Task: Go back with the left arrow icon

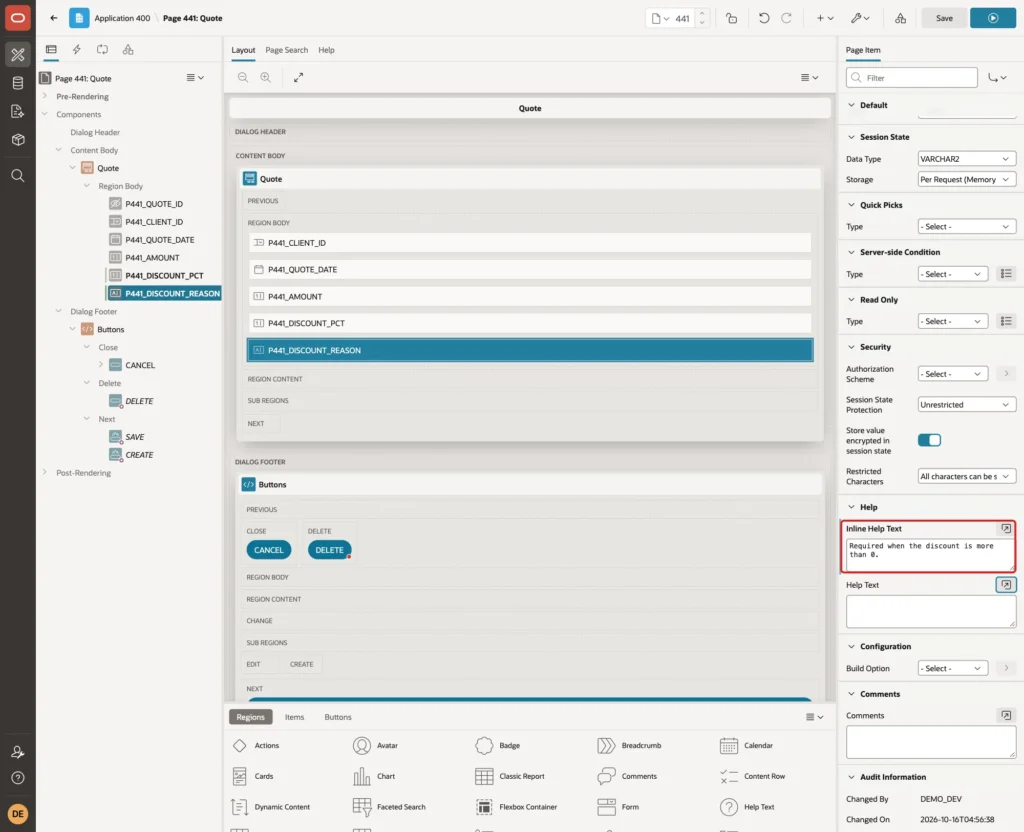Action: (54, 18)
